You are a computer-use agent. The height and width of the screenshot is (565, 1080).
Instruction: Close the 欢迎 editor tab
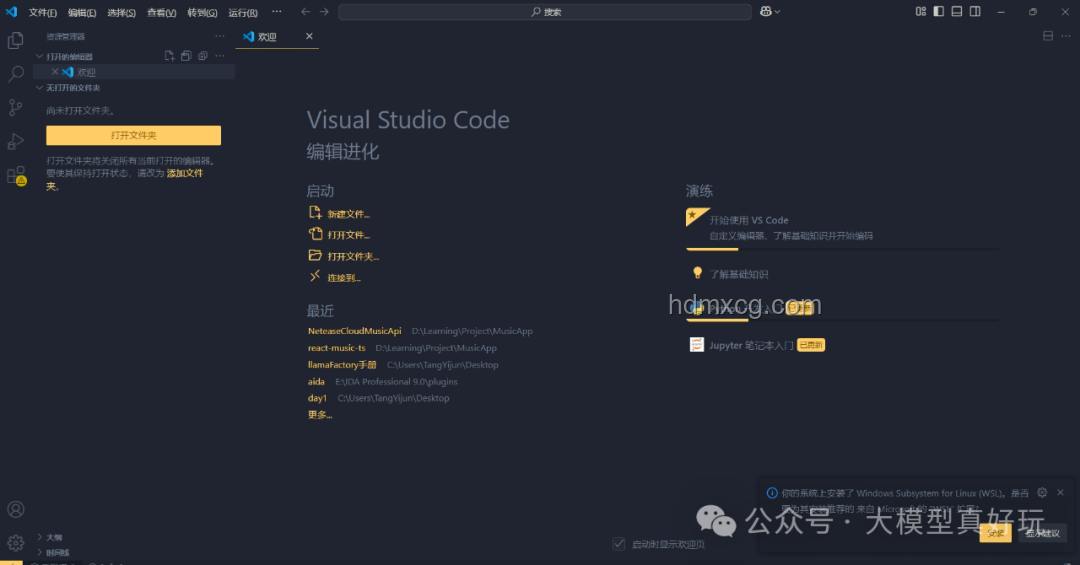click(309, 37)
